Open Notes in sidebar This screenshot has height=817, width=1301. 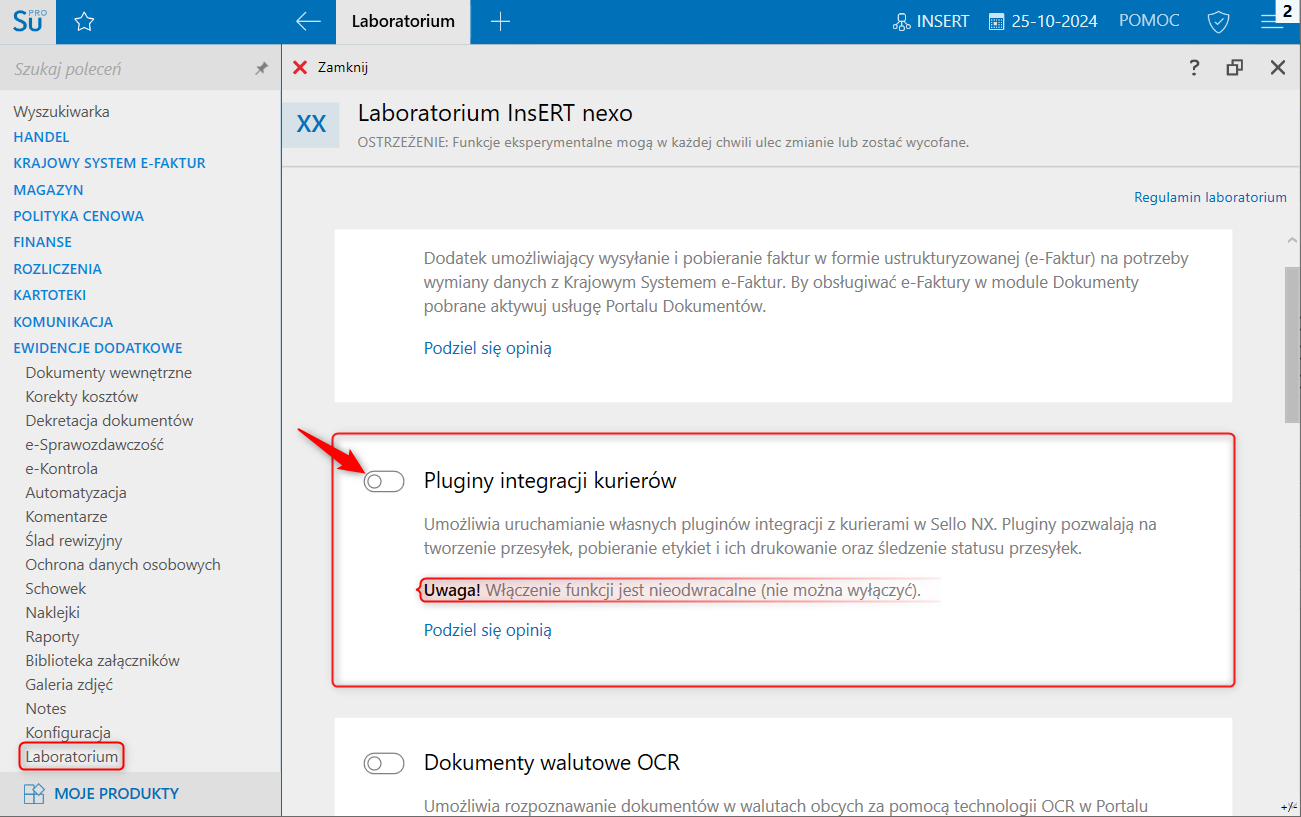(x=45, y=709)
